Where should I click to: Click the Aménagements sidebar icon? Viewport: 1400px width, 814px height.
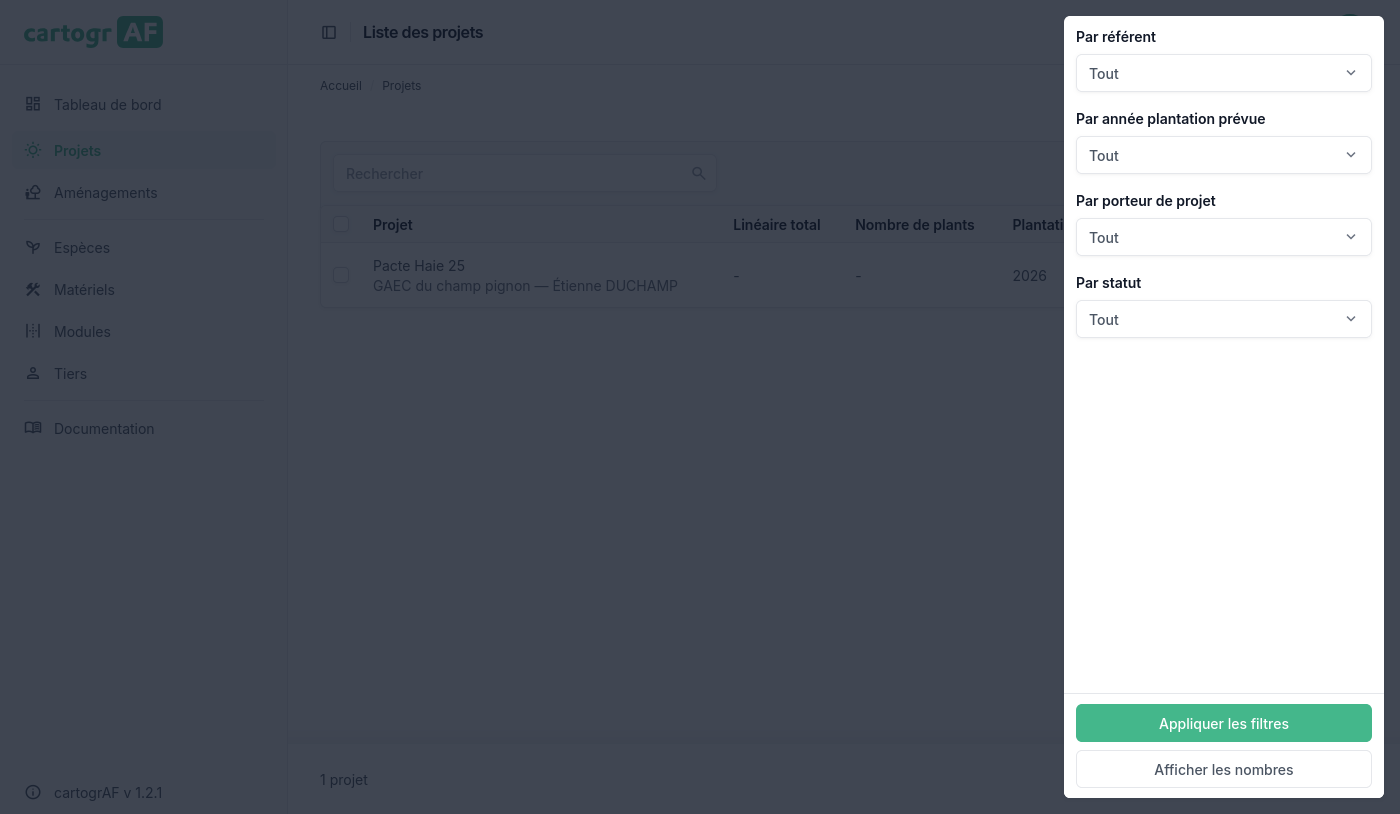coord(33,192)
